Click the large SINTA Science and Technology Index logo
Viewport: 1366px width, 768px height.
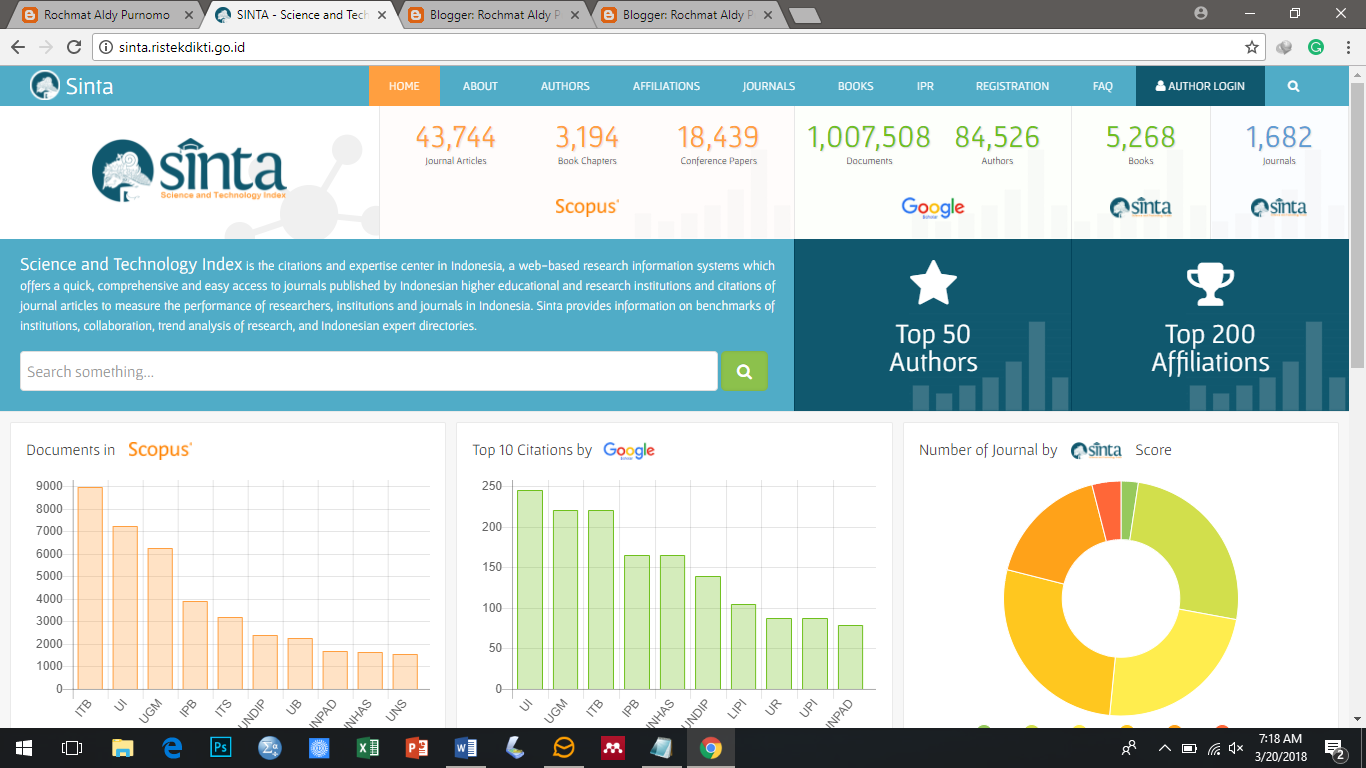189,171
